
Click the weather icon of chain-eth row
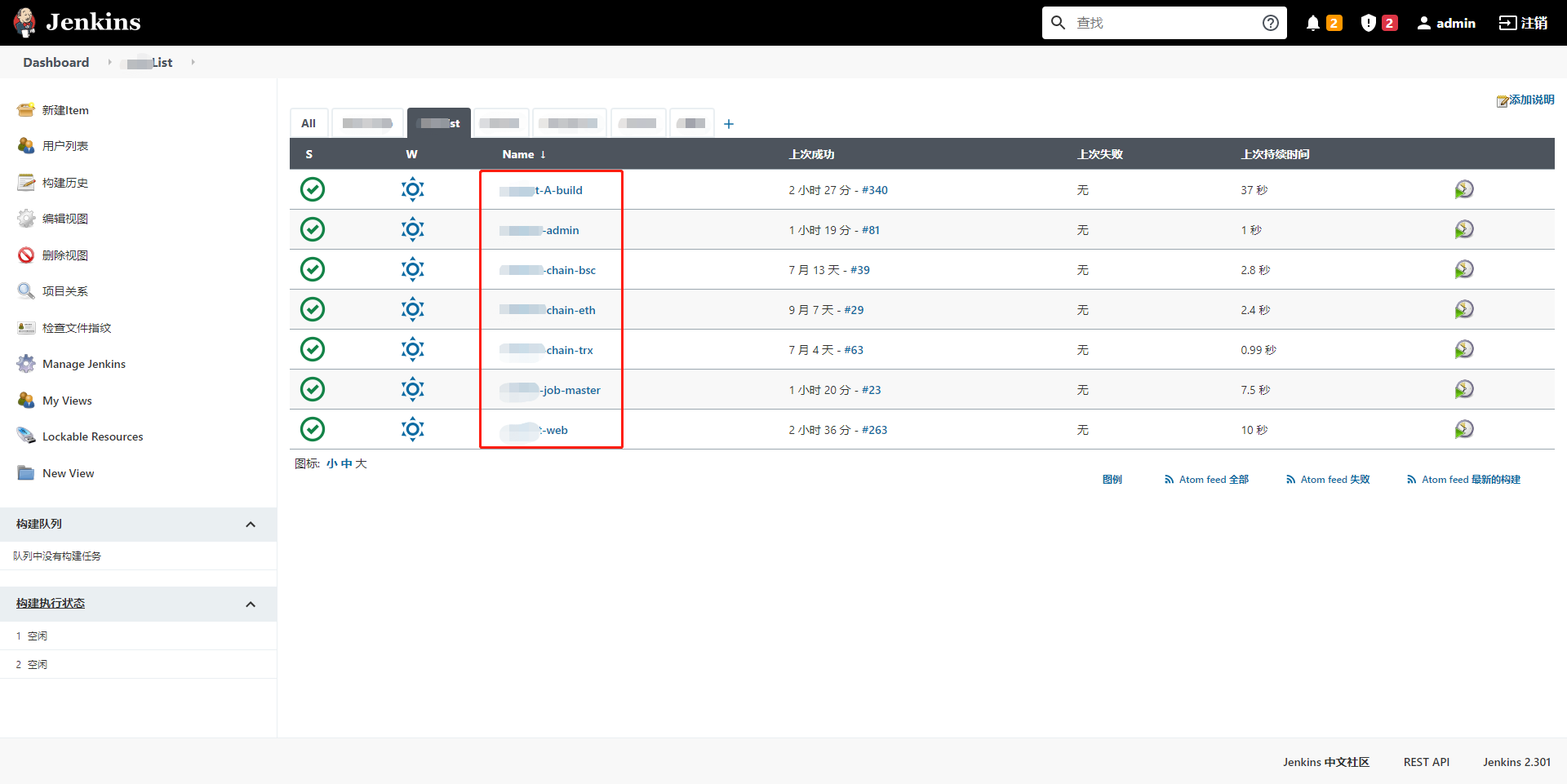click(413, 309)
